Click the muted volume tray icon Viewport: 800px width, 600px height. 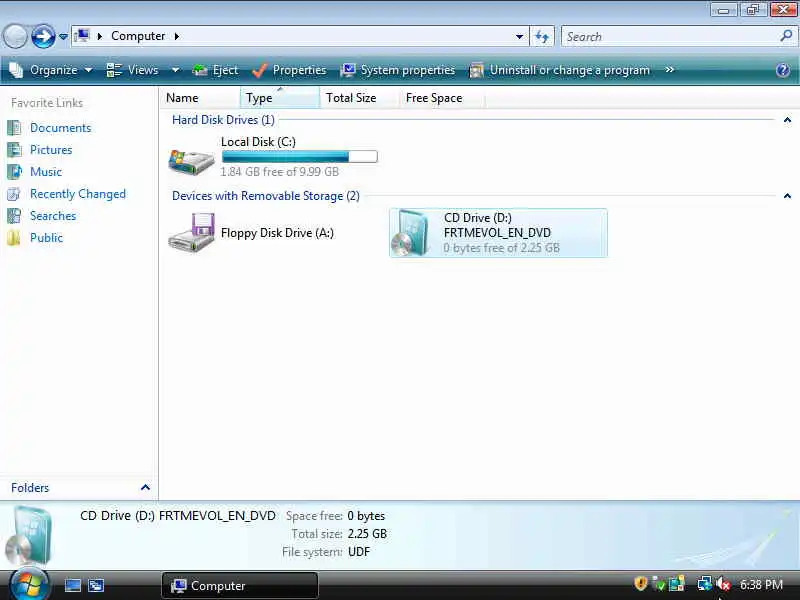[x=723, y=584]
